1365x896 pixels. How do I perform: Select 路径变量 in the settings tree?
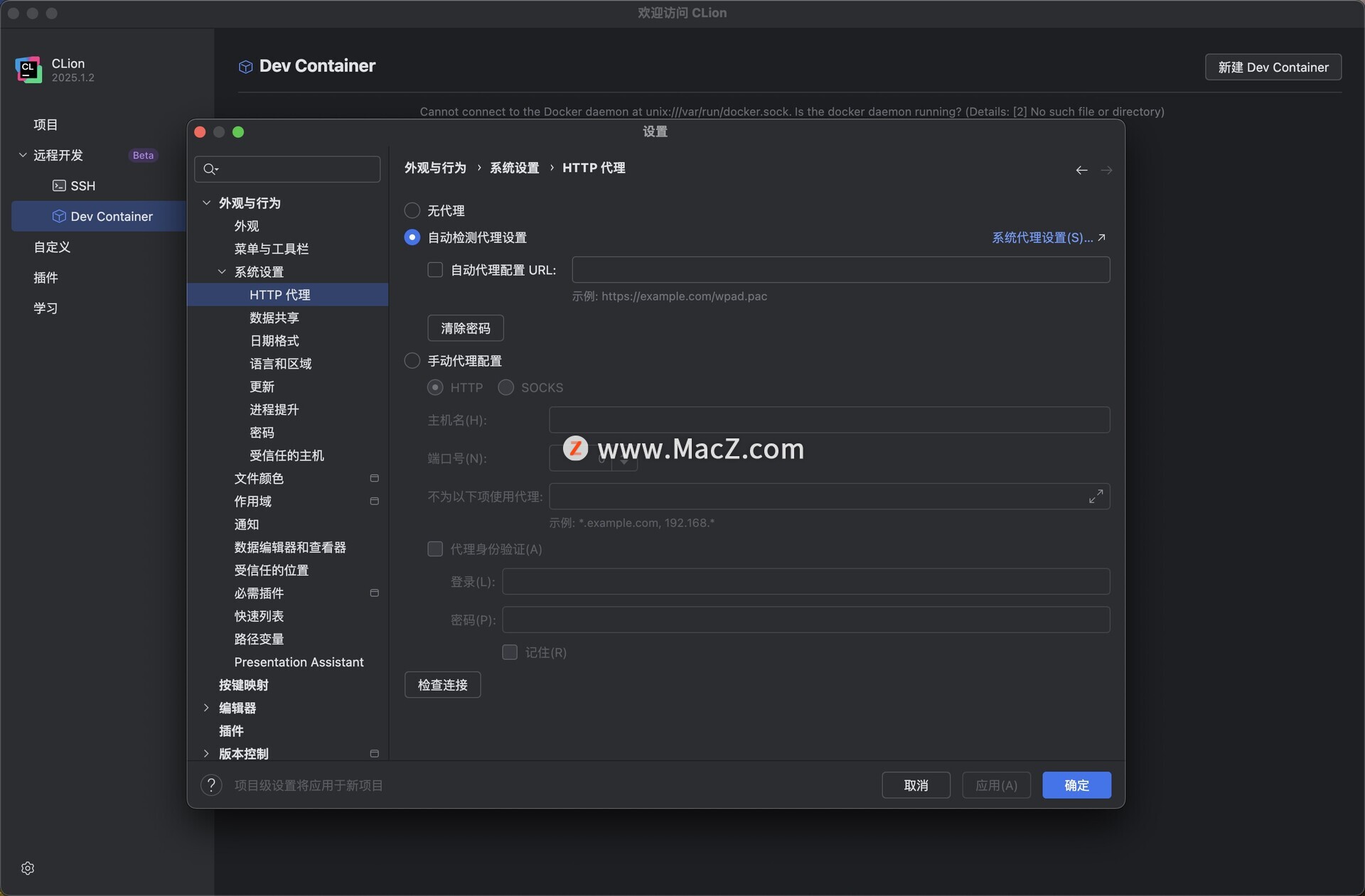coord(259,639)
